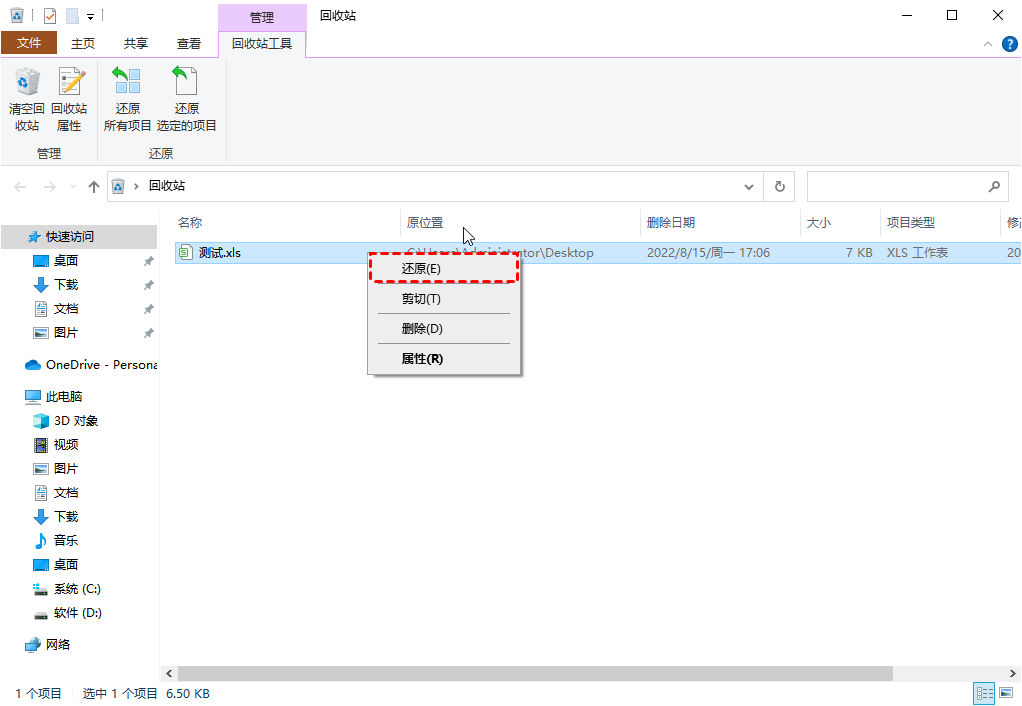Open pinned 图片 under quick access
The height and width of the screenshot is (706, 1022).
click(66, 333)
